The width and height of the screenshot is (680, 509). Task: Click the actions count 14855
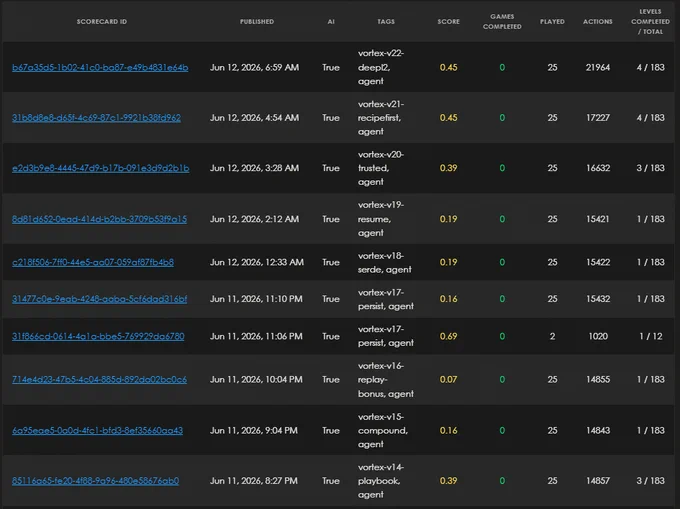(598, 379)
